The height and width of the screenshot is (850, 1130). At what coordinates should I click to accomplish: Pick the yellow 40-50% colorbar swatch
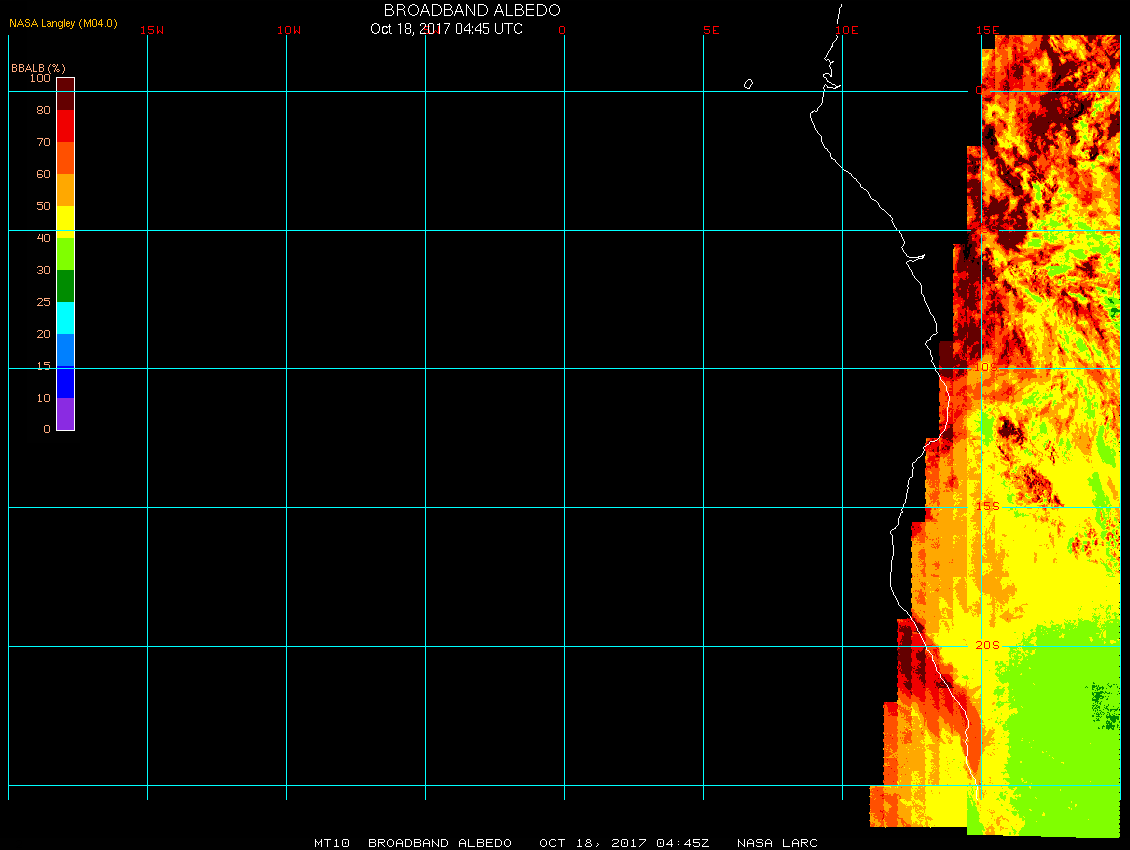point(65,220)
